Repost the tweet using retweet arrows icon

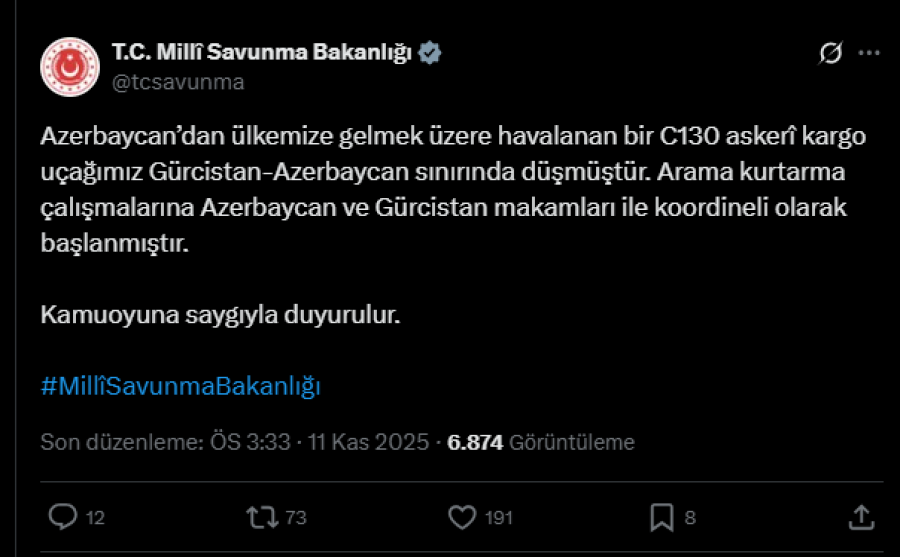[260, 517]
